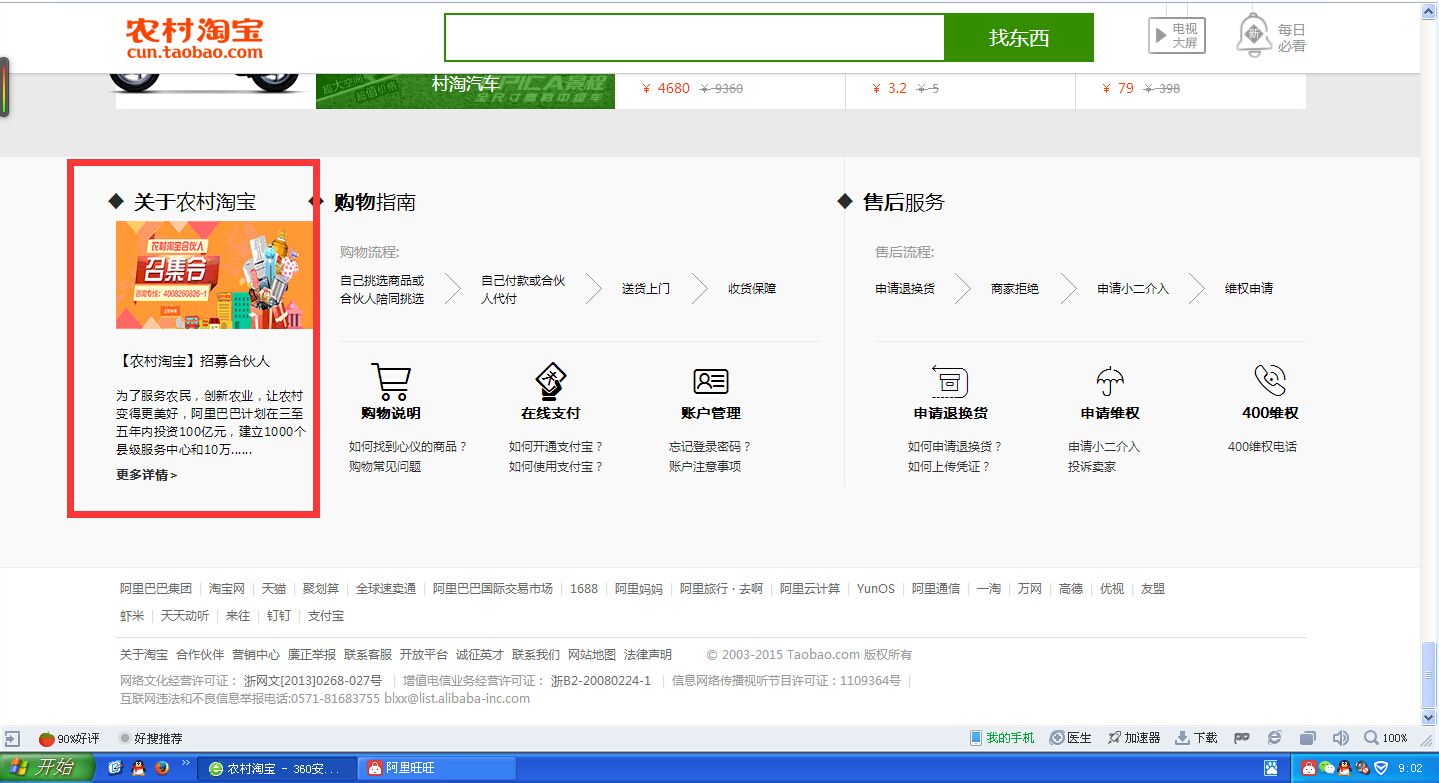This screenshot has width=1439, height=783.
Task: Click the vertical scrollbar down arrow
Action: click(1428, 717)
